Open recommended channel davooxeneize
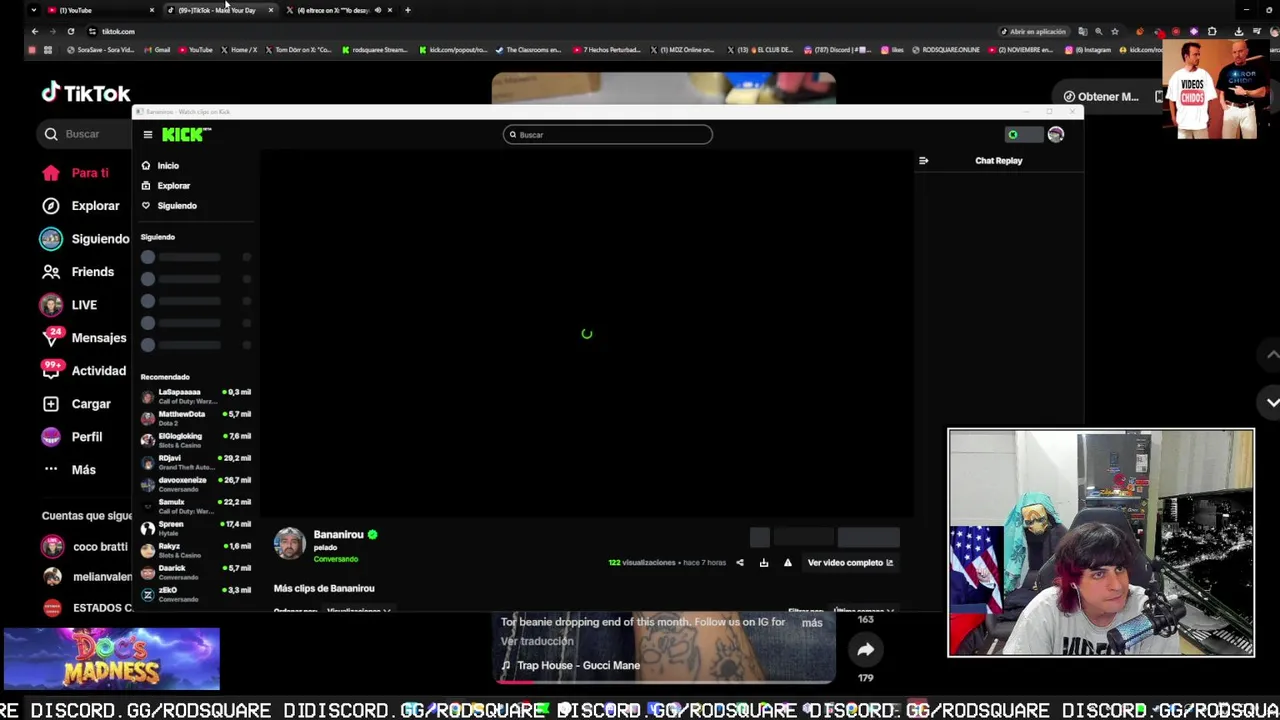The image size is (1280, 720). tap(196, 484)
